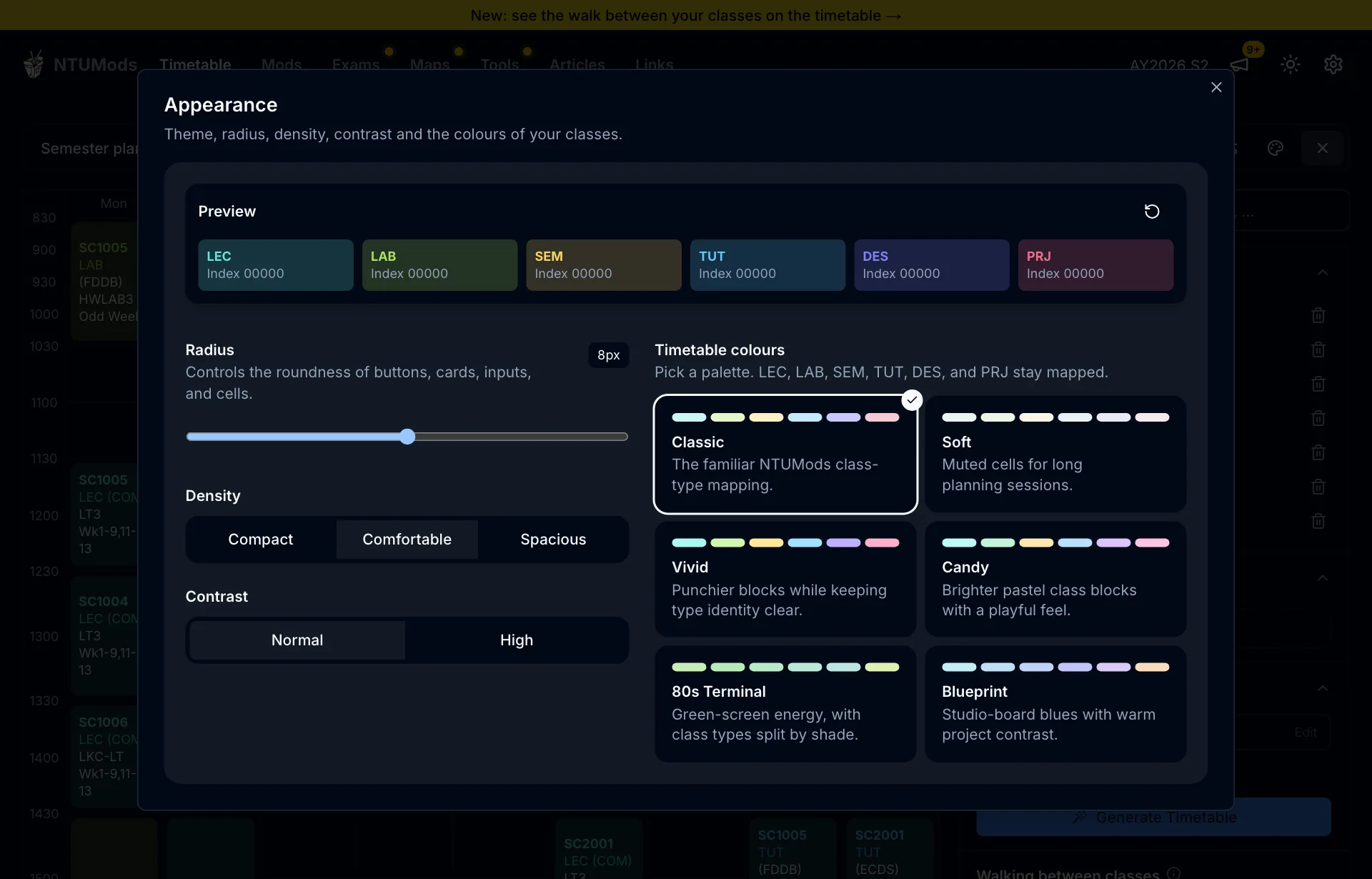Screen dimensions: 1372x879
Task: Set contrast to High
Action: pyautogui.click(x=517, y=640)
